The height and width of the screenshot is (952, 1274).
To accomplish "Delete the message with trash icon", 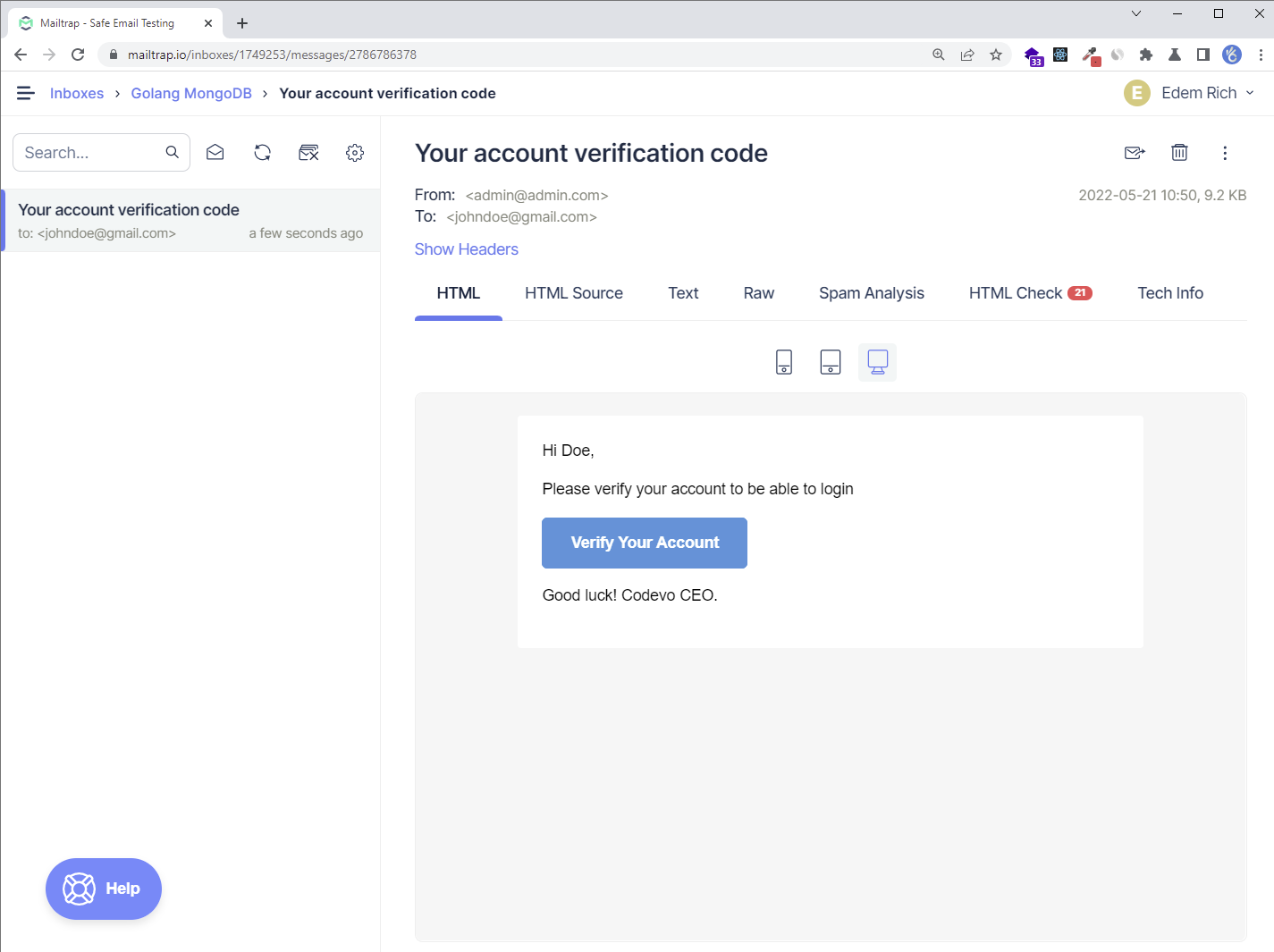I will click(1179, 153).
